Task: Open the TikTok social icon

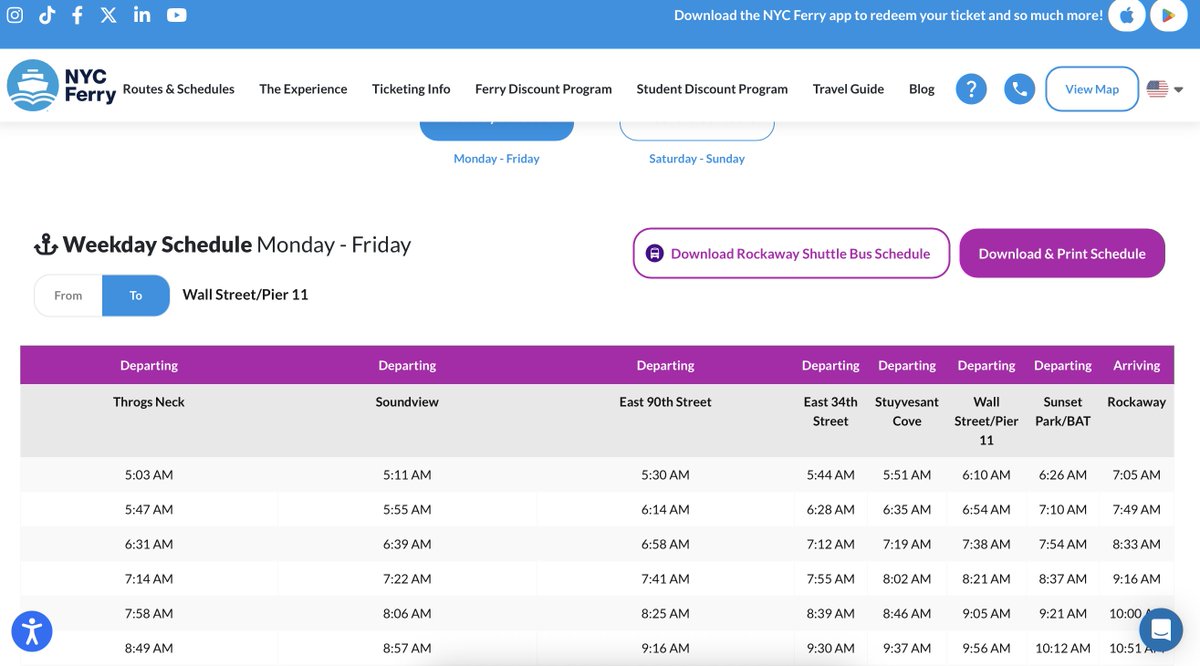Action: pos(46,15)
